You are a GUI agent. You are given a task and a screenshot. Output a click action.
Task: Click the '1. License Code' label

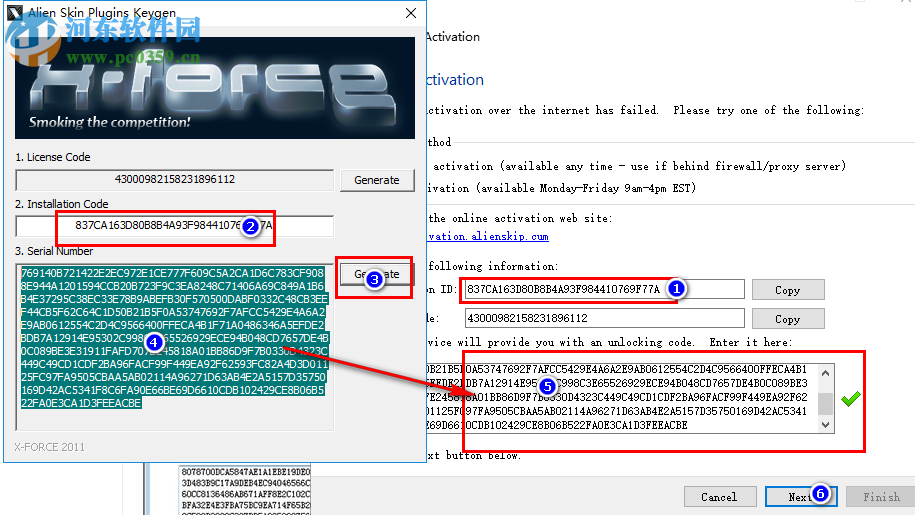[53, 157]
